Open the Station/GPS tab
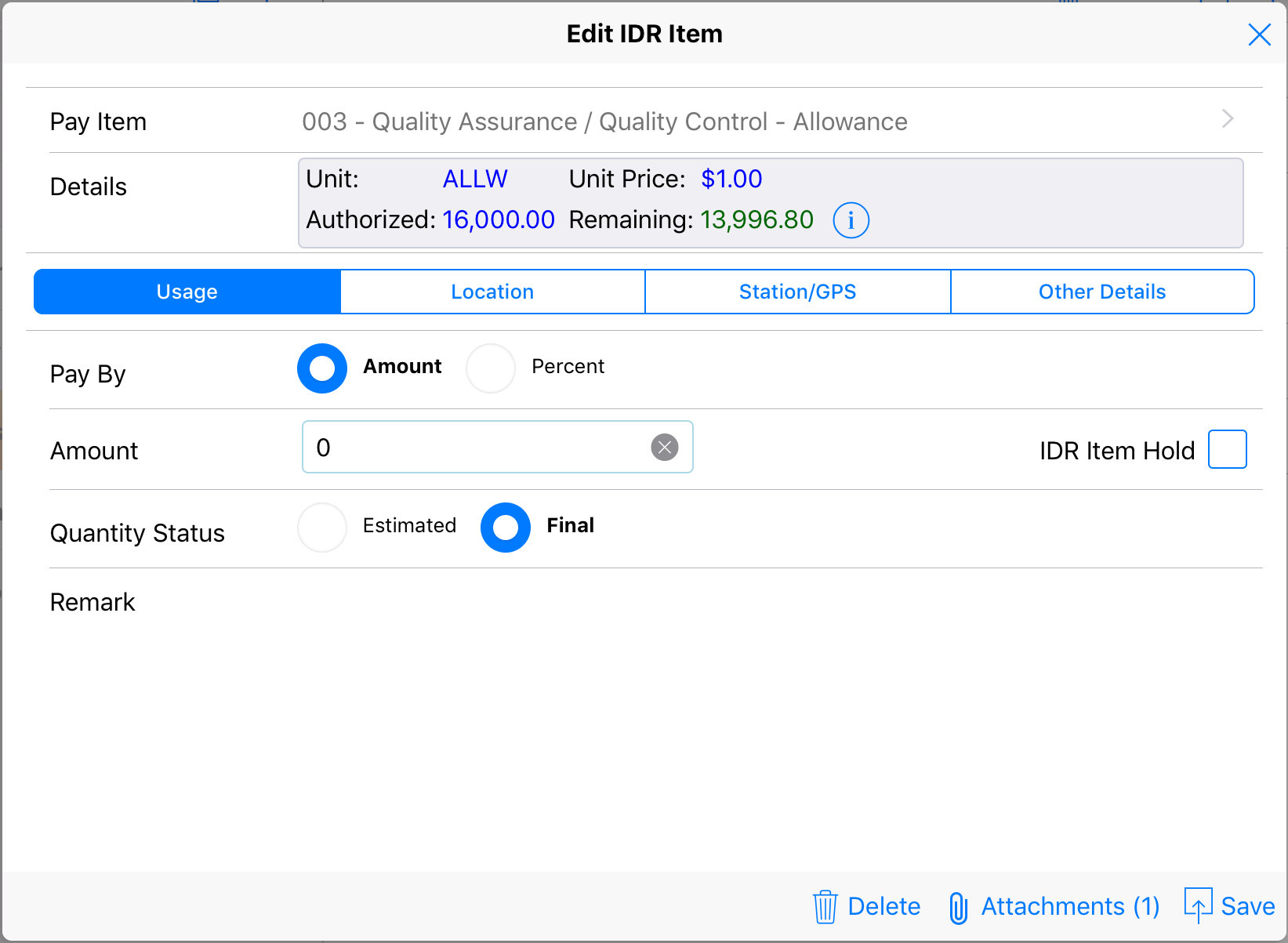This screenshot has width=1288, height=943. point(797,292)
